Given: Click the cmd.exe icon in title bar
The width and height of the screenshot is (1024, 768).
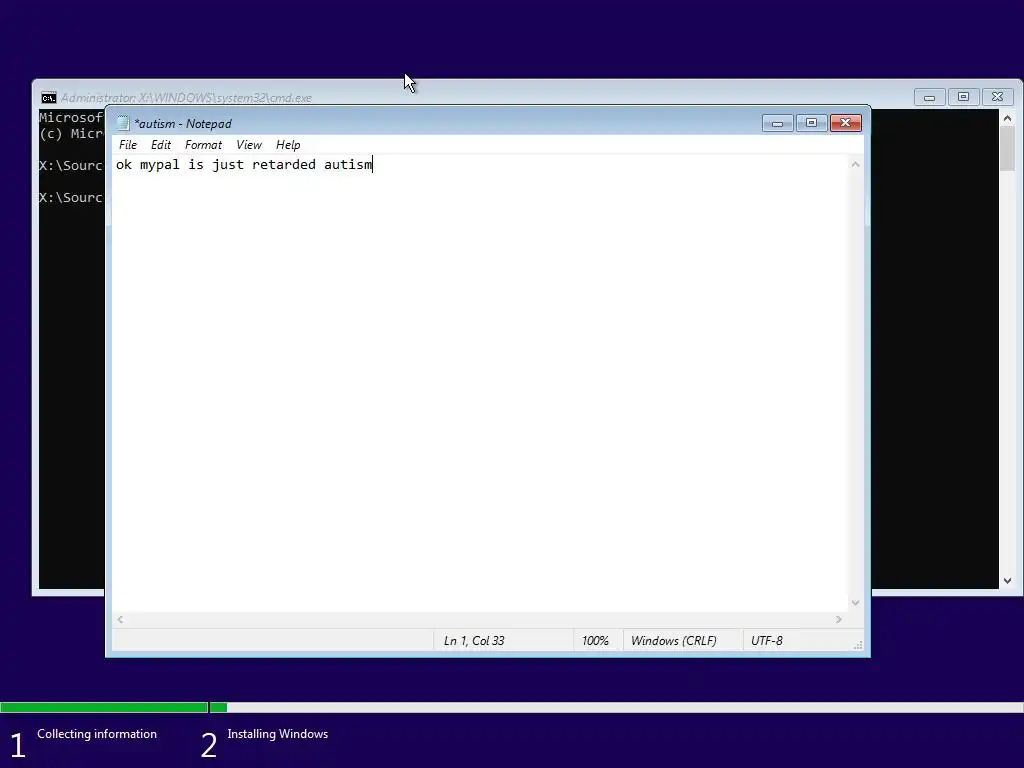Looking at the screenshot, I should (x=48, y=98).
